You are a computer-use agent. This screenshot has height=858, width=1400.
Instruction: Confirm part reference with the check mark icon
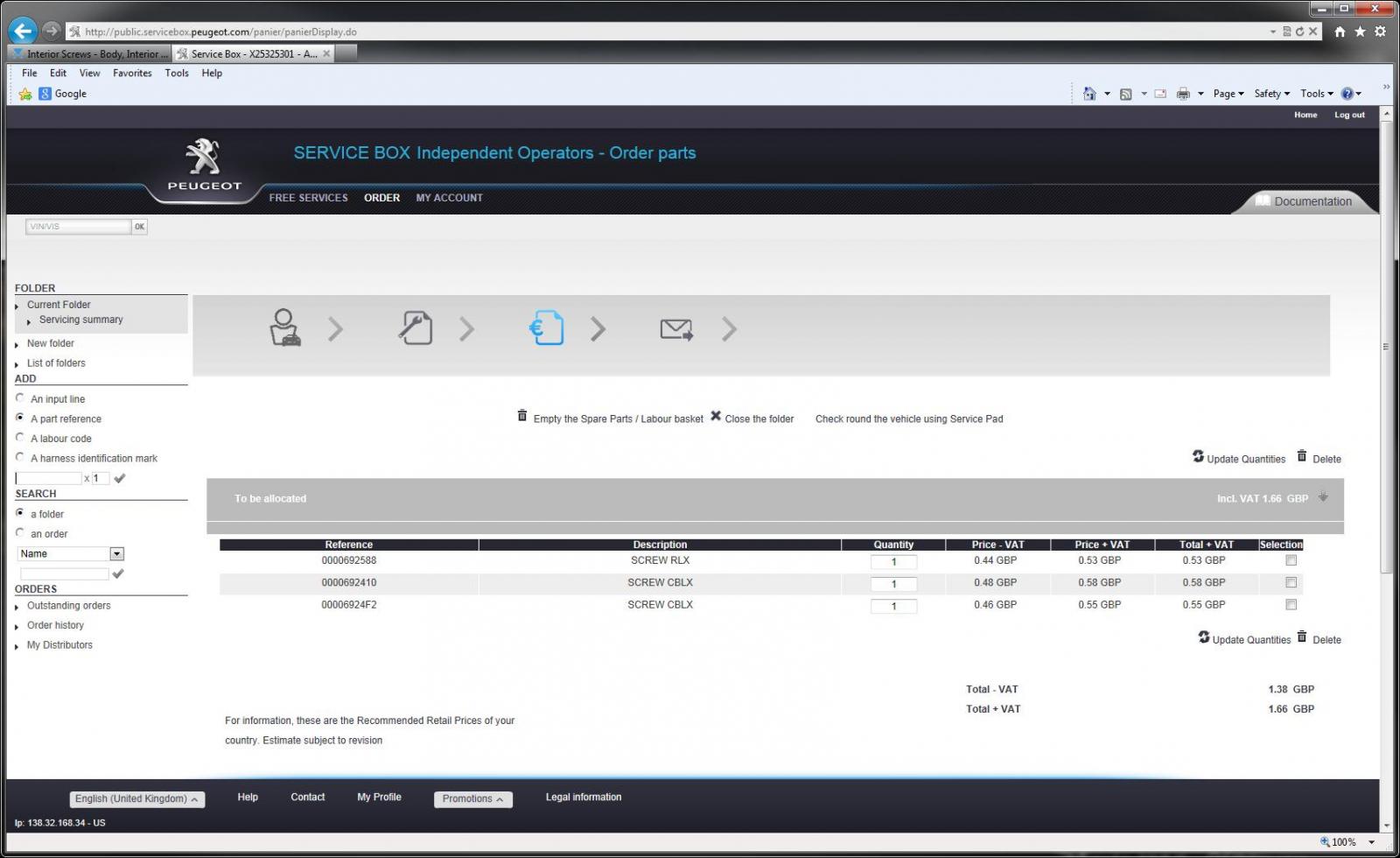coord(120,478)
